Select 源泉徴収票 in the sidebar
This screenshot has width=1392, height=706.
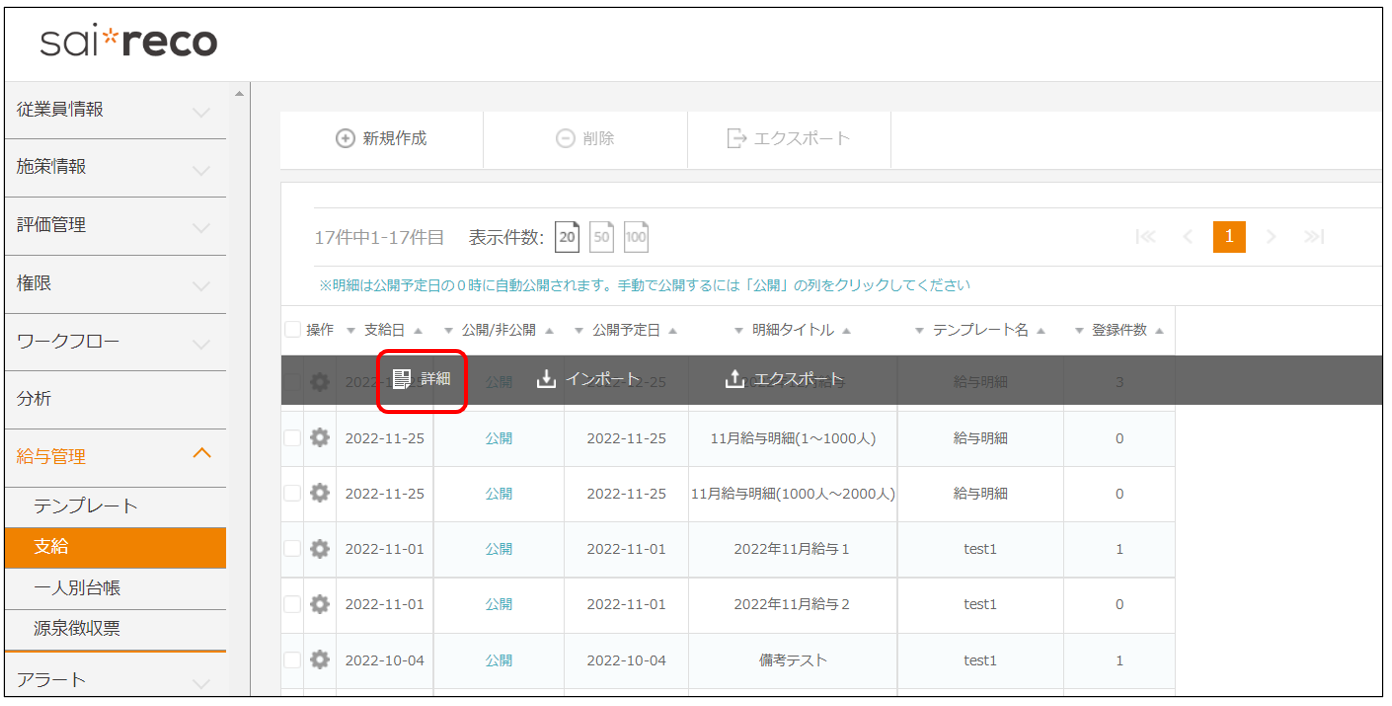pyautogui.click(x=78, y=629)
